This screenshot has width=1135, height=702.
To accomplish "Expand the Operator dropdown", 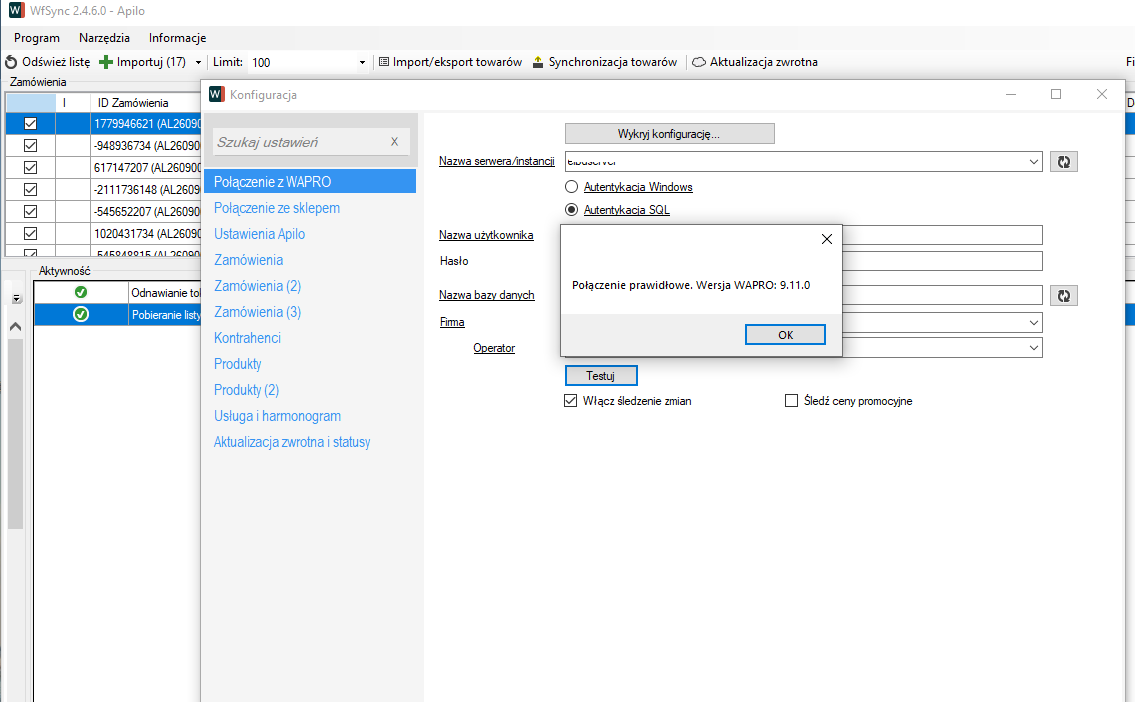I will 1034,348.
